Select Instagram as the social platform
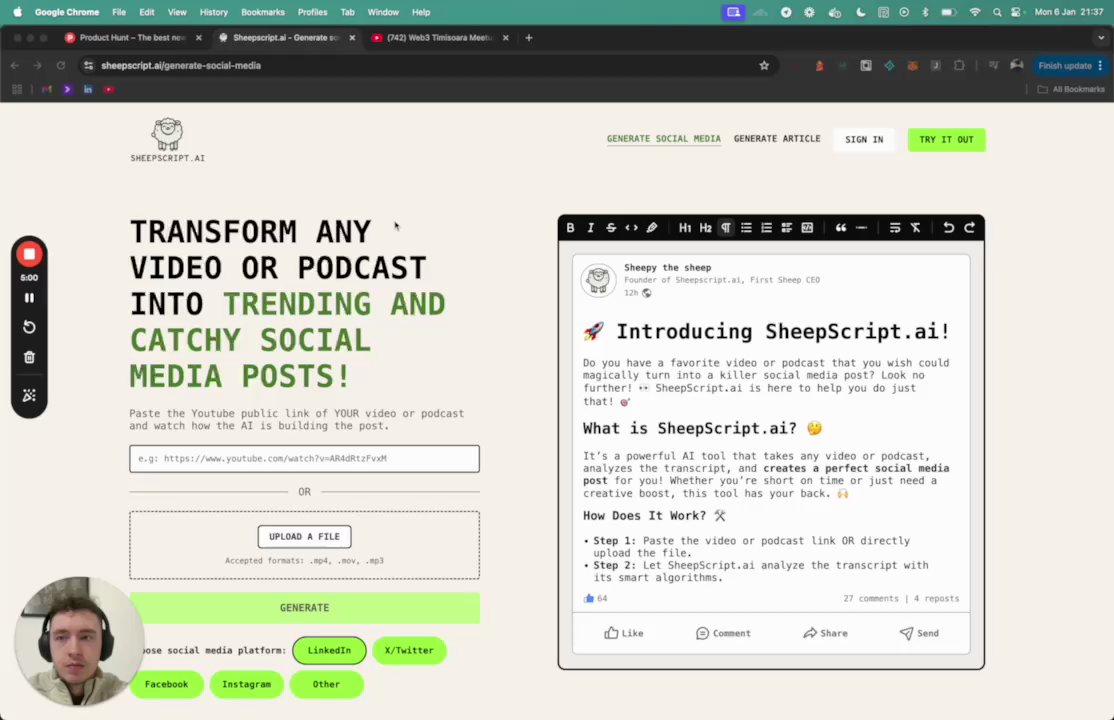Image resolution: width=1114 pixels, height=720 pixels. (x=247, y=684)
